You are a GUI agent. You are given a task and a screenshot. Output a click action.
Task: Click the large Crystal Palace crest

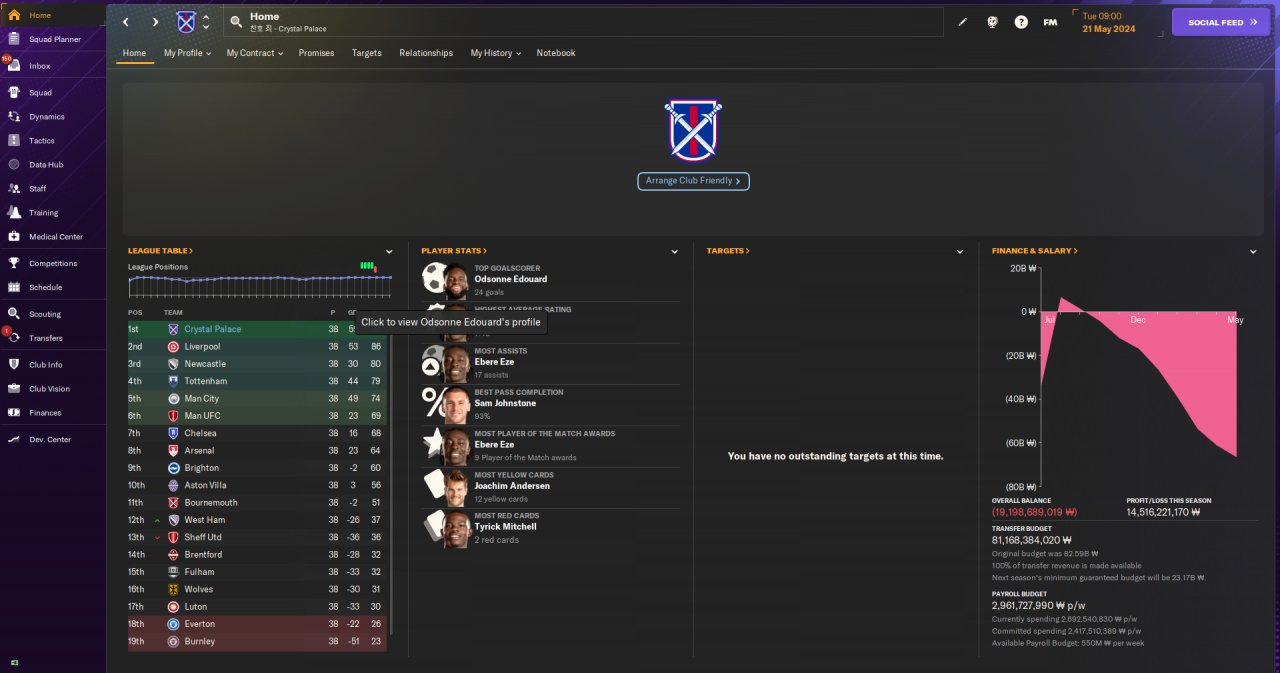[693, 130]
